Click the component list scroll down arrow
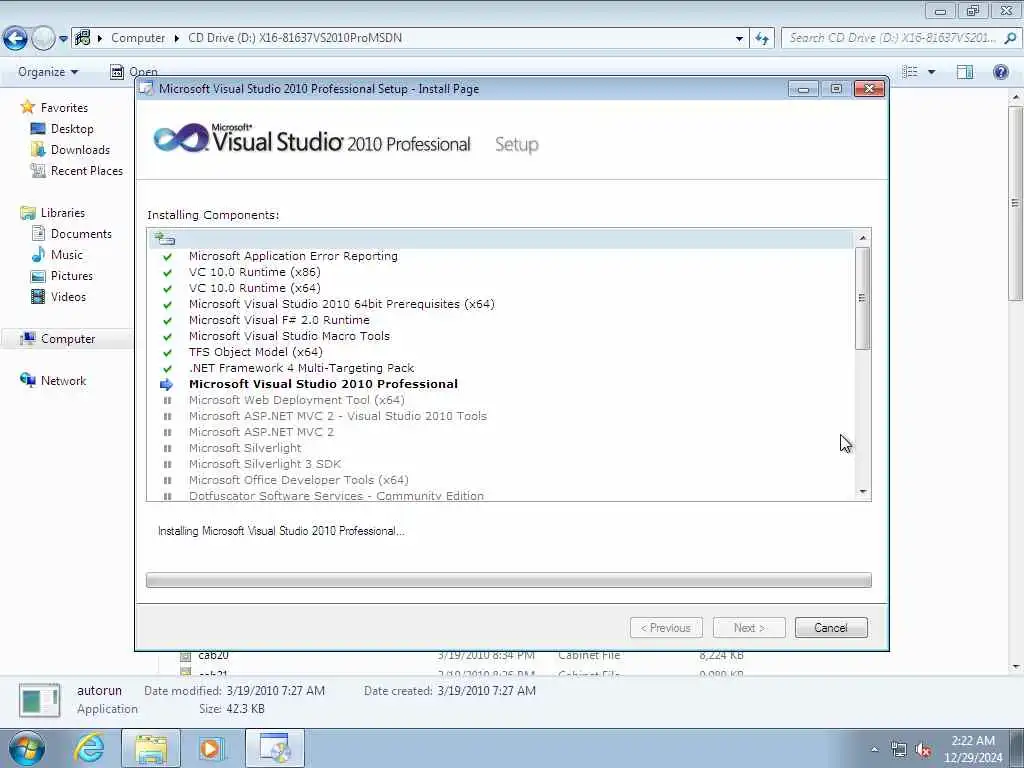1024x768 pixels. (x=863, y=492)
